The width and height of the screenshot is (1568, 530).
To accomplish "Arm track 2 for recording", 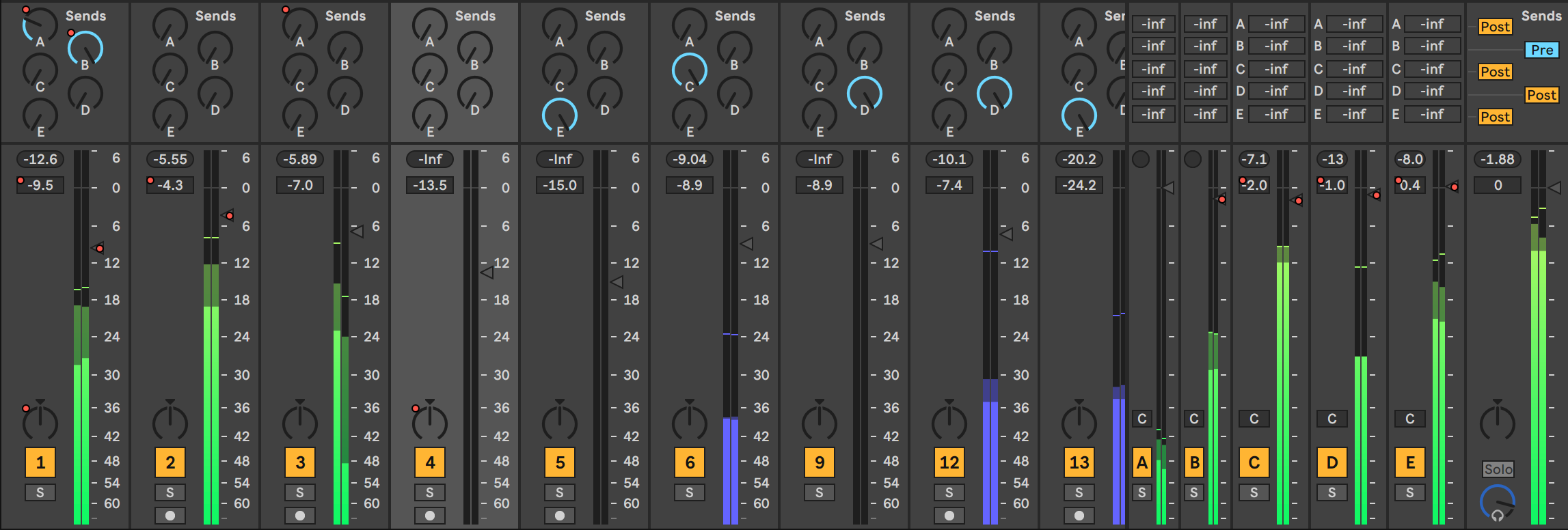I will click(170, 516).
